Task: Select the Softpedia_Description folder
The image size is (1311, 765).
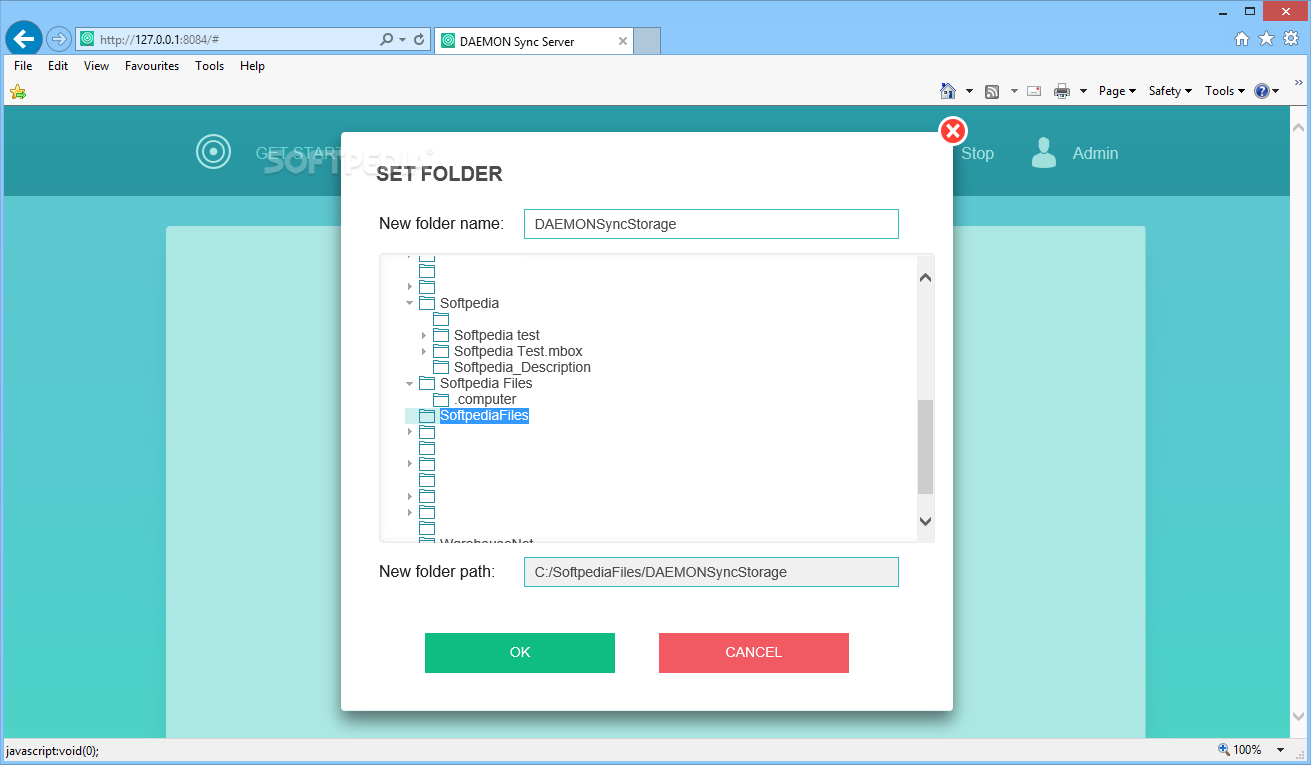Action: [x=522, y=367]
